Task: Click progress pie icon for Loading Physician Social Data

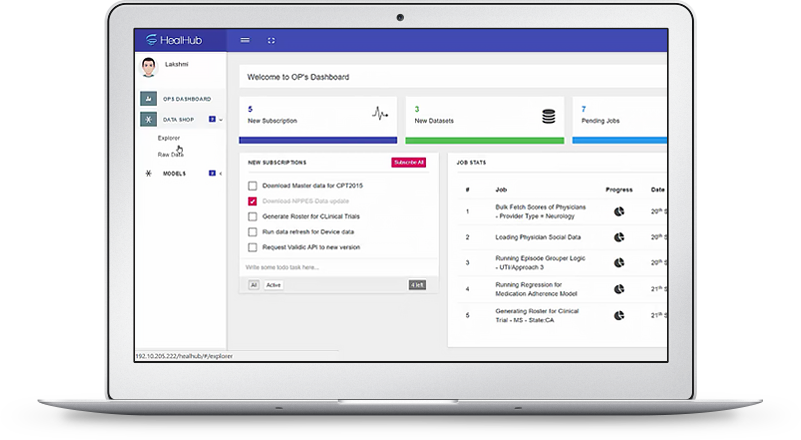Action: point(619,237)
